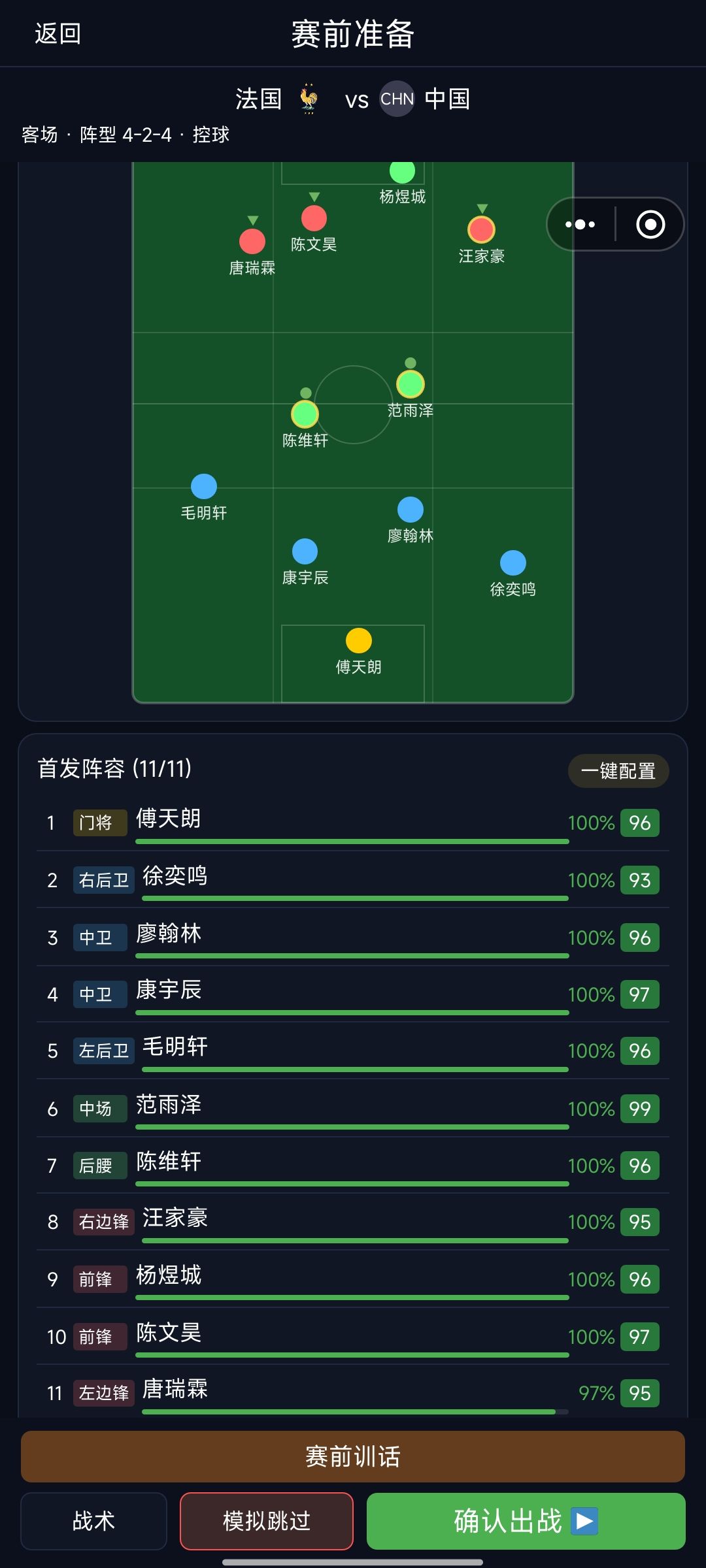The height and width of the screenshot is (1568, 706).
Task: Confirm lineup with 确认出战 button
Action: [526, 1521]
